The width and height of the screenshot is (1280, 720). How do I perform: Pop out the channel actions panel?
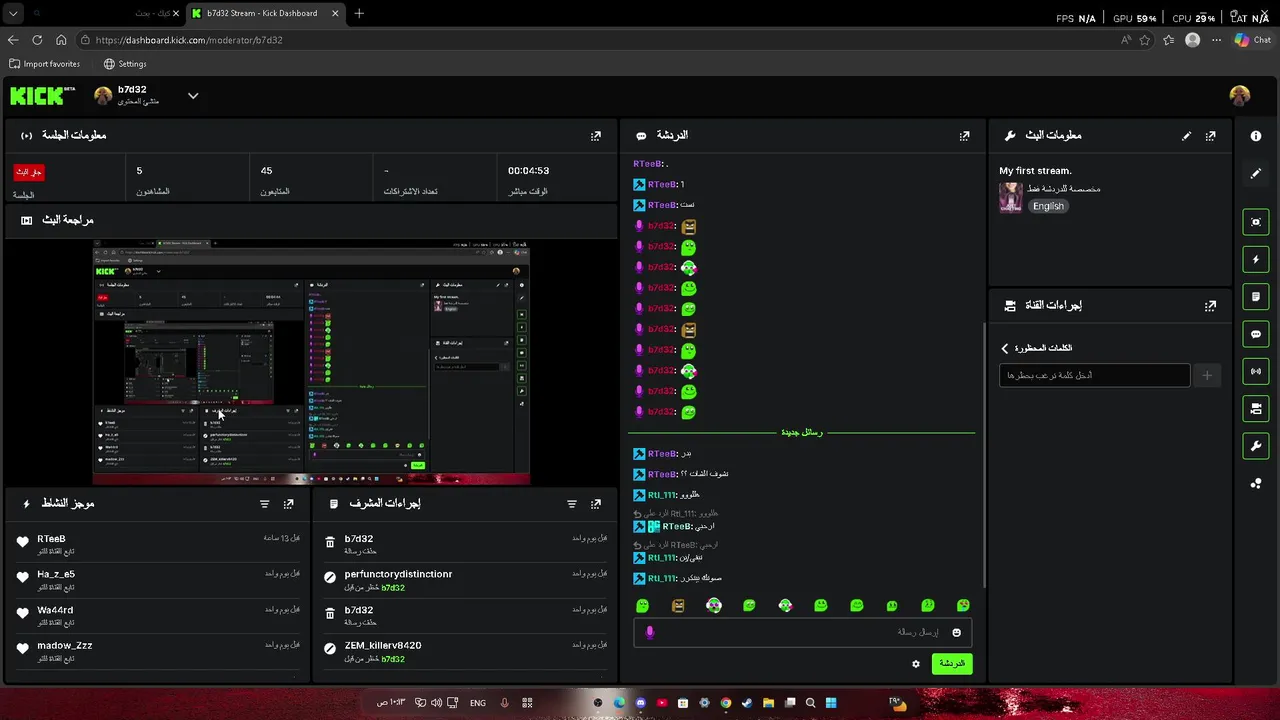coord(1211,306)
